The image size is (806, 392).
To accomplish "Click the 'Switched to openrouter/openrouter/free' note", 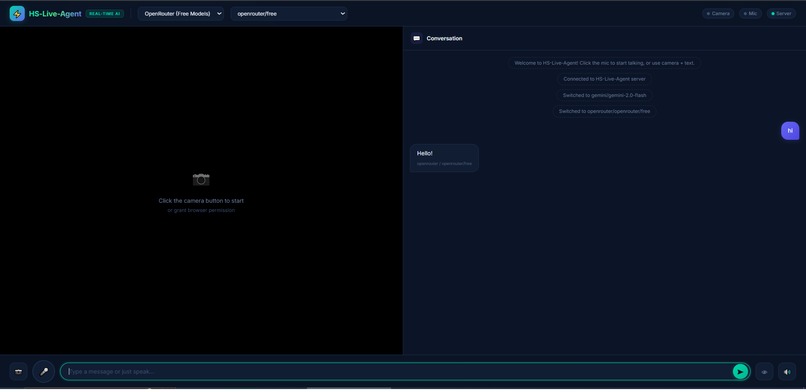I will click(604, 111).
